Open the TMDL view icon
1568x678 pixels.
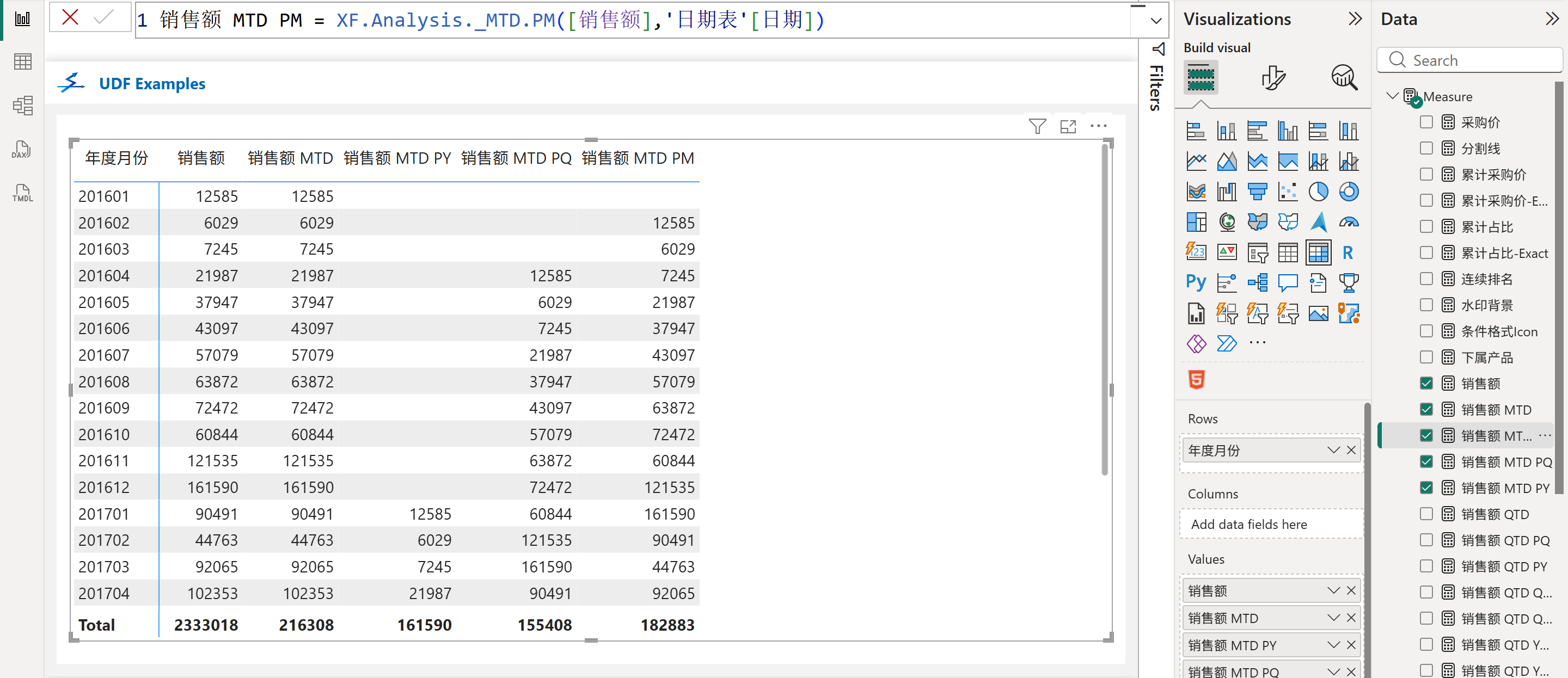22,194
